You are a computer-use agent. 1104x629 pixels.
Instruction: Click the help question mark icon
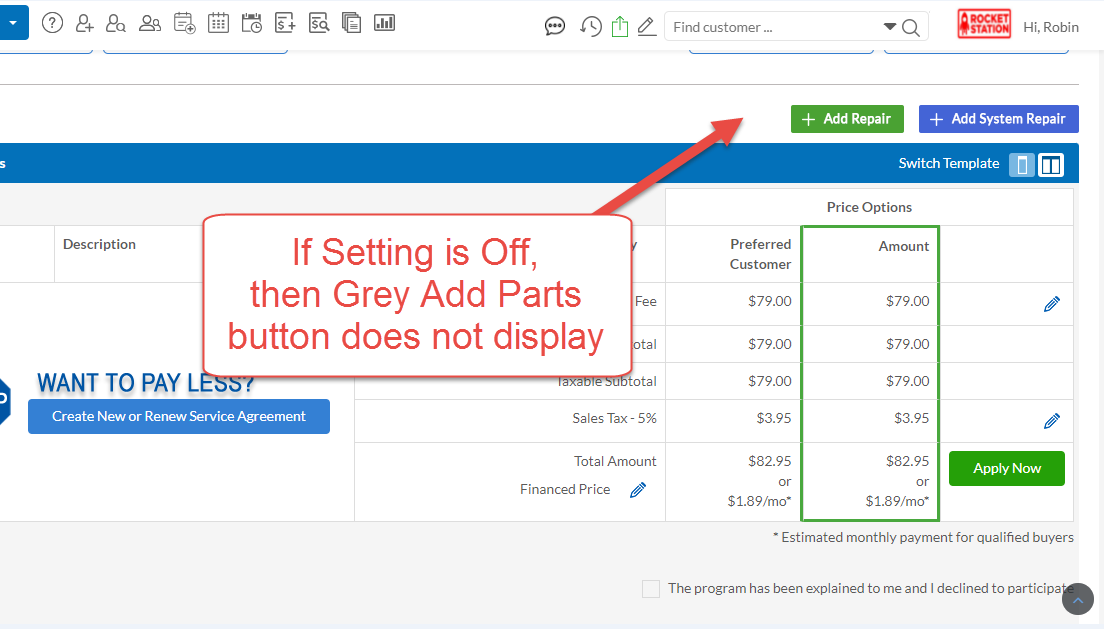(52, 23)
